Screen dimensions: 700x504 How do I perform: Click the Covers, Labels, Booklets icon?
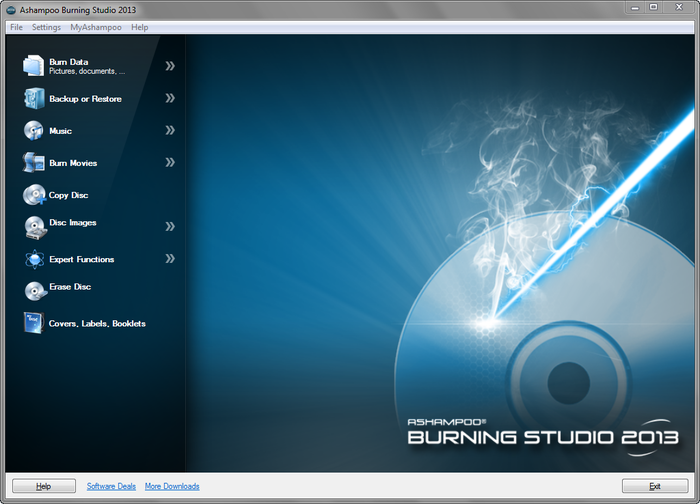33,323
